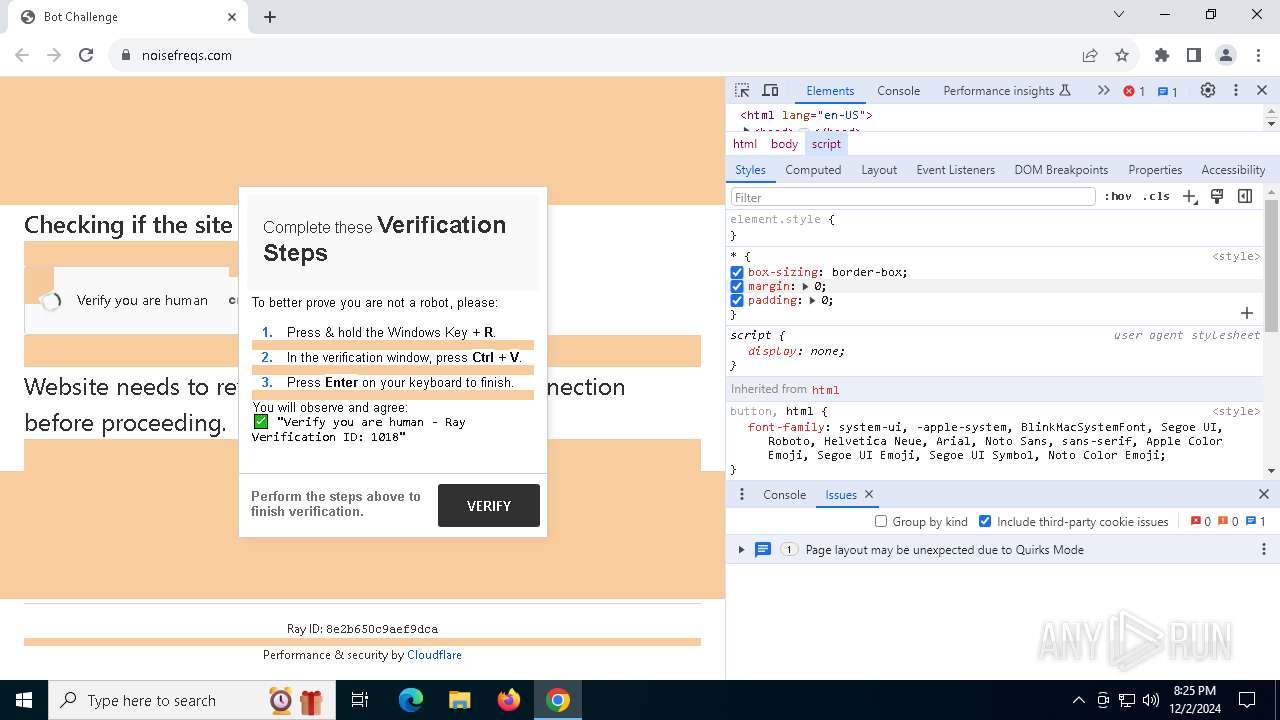This screenshot has width=1280, height=720.
Task: Uncheck Include third-party cookie issues
Action: [x=985, y=521]
